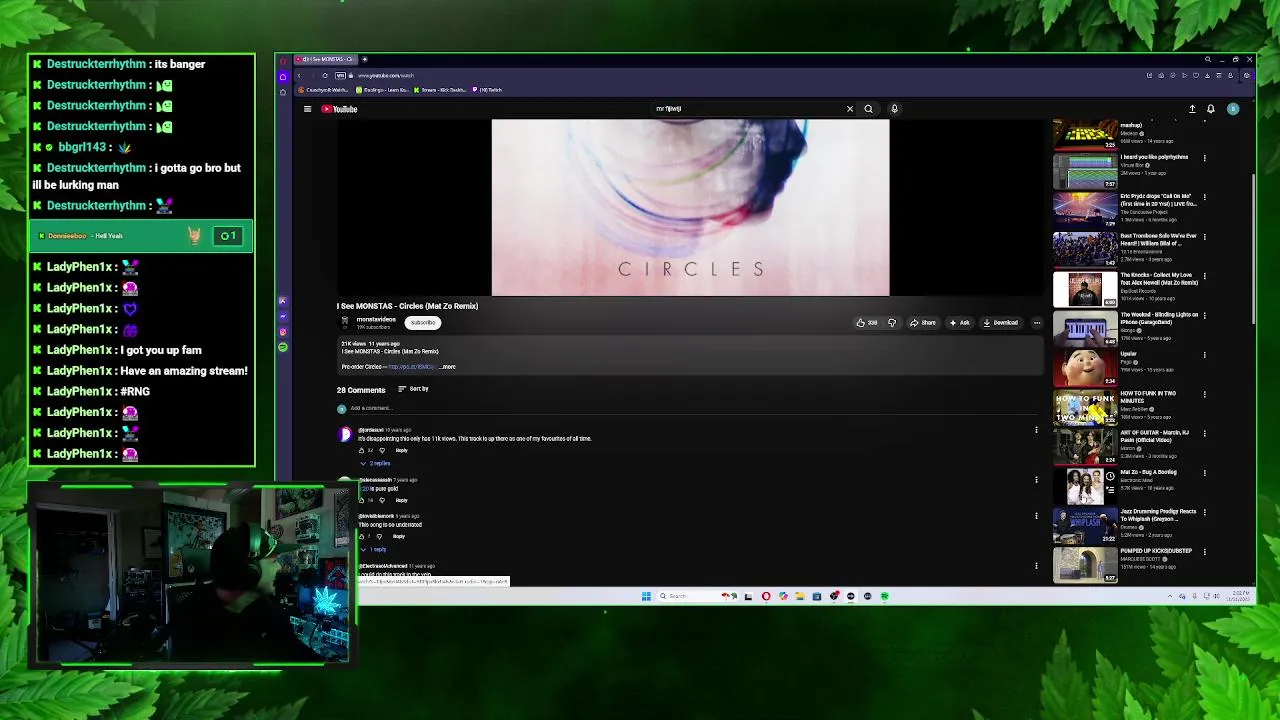Image resolution: width=1280 pixels, height=720 pixels.
Task: Go to the YouTube home logo
Action: click(x=340, y=109)
